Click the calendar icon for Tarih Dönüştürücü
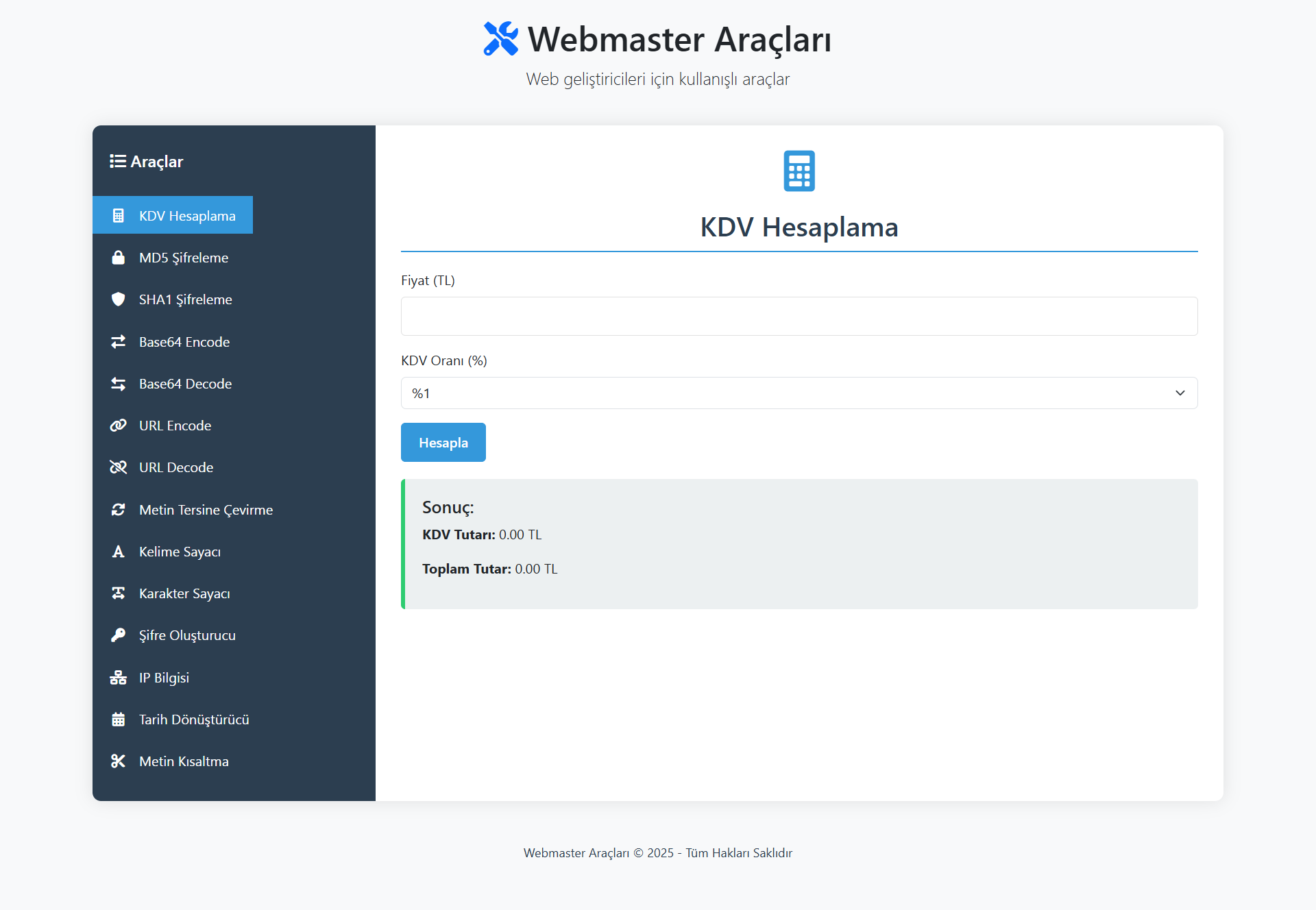This screenshot has width=1316, height=910. (118, 720)
